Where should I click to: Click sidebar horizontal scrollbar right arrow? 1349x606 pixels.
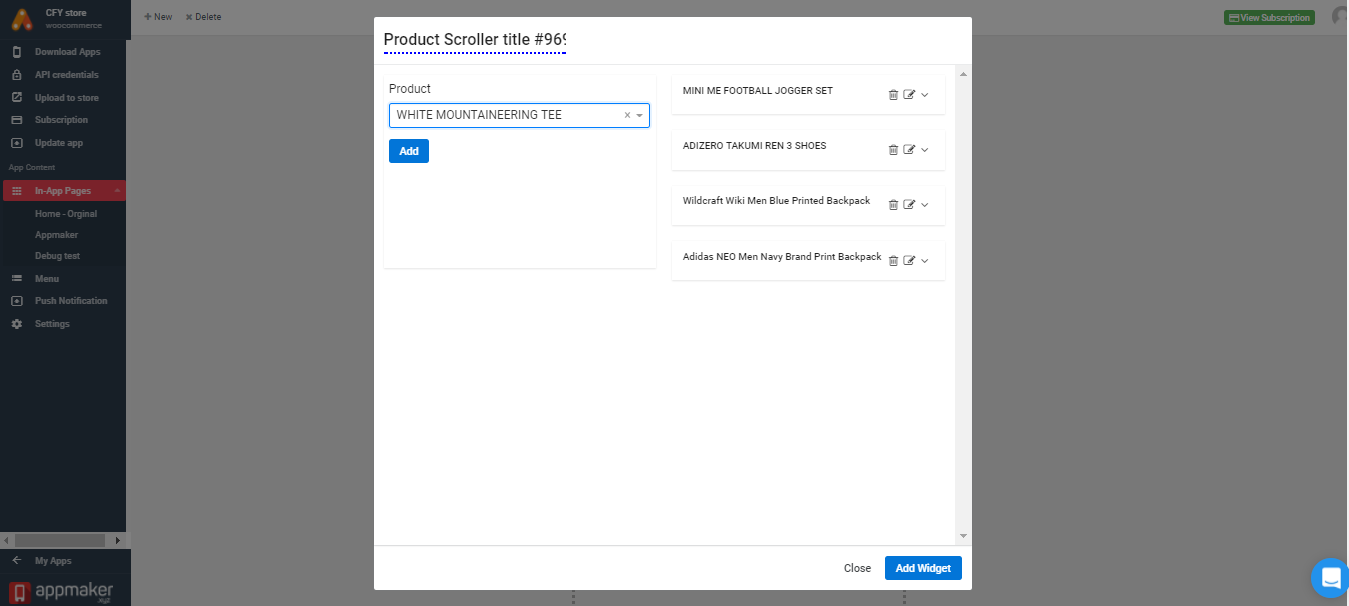coord(118,540)
